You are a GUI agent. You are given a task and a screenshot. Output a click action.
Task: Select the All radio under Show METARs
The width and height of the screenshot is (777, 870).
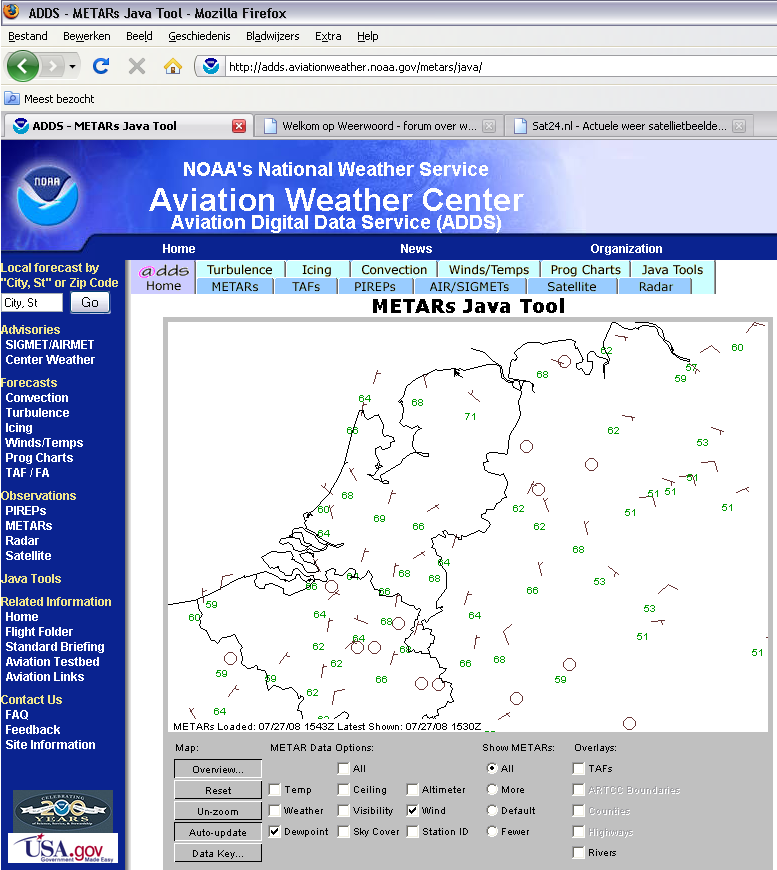click(492, 768)
